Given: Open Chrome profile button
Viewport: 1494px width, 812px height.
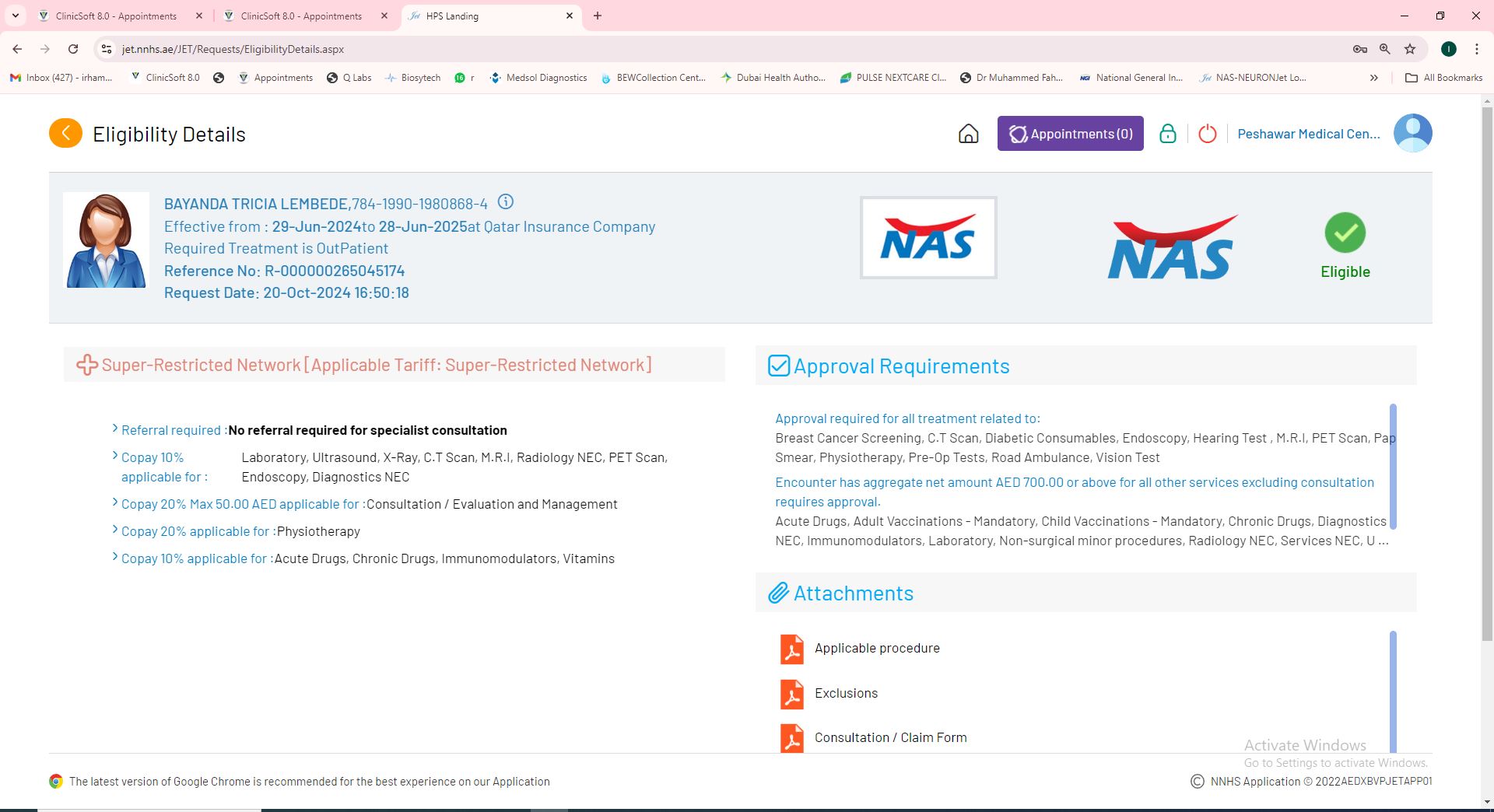Looking at the screenshot, I should (1449, 49).
